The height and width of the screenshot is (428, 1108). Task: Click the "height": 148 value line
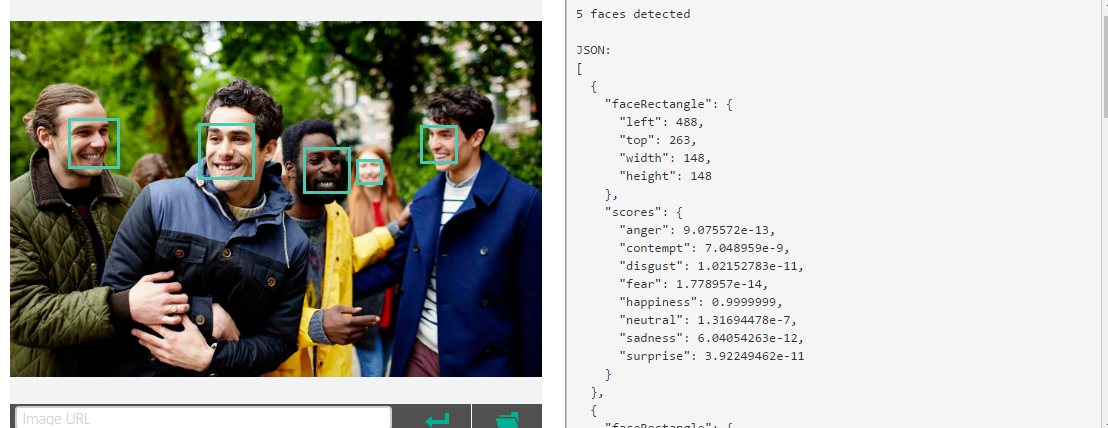coord(665,176)
